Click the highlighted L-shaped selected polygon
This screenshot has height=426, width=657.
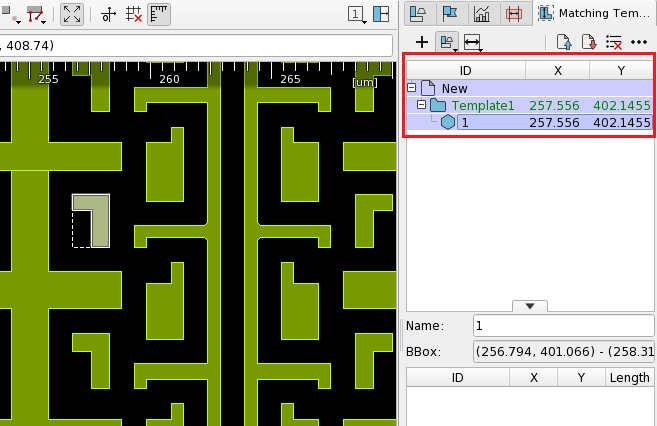[101, 220]
